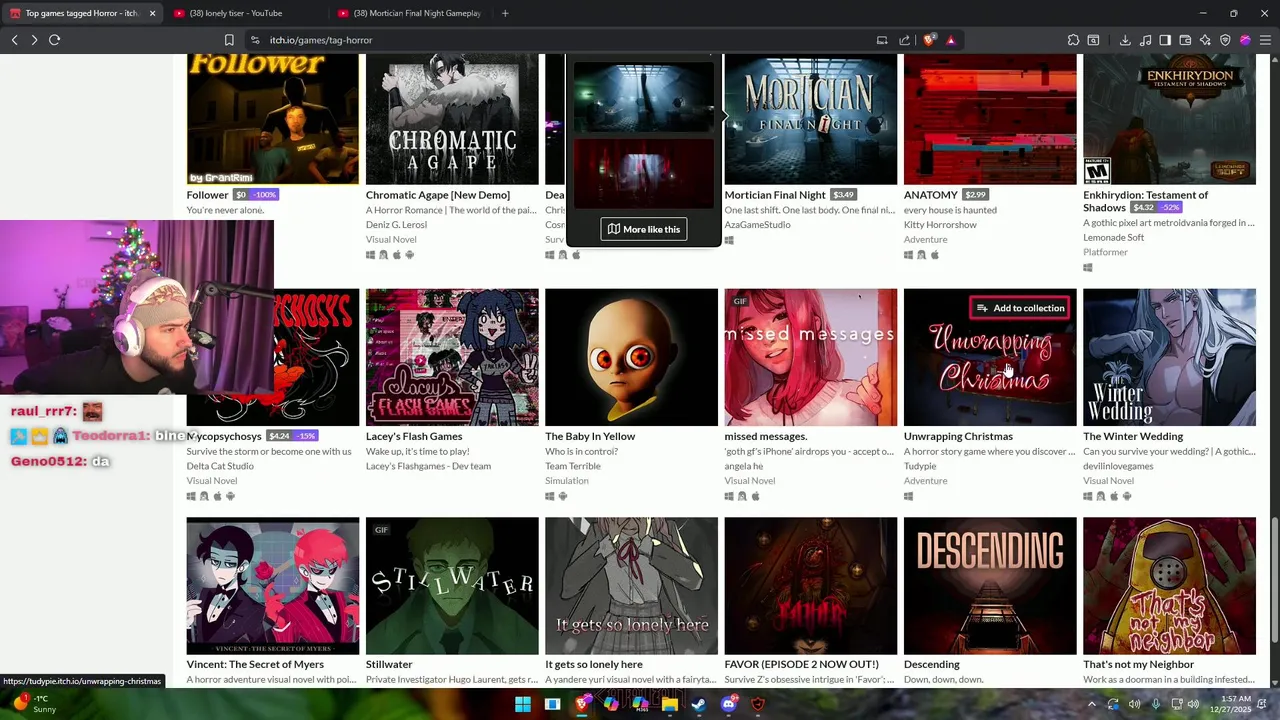Open author devilinlovegames link
Image resolution: width=1280 pixels, height=720 pixels.
1117,466
